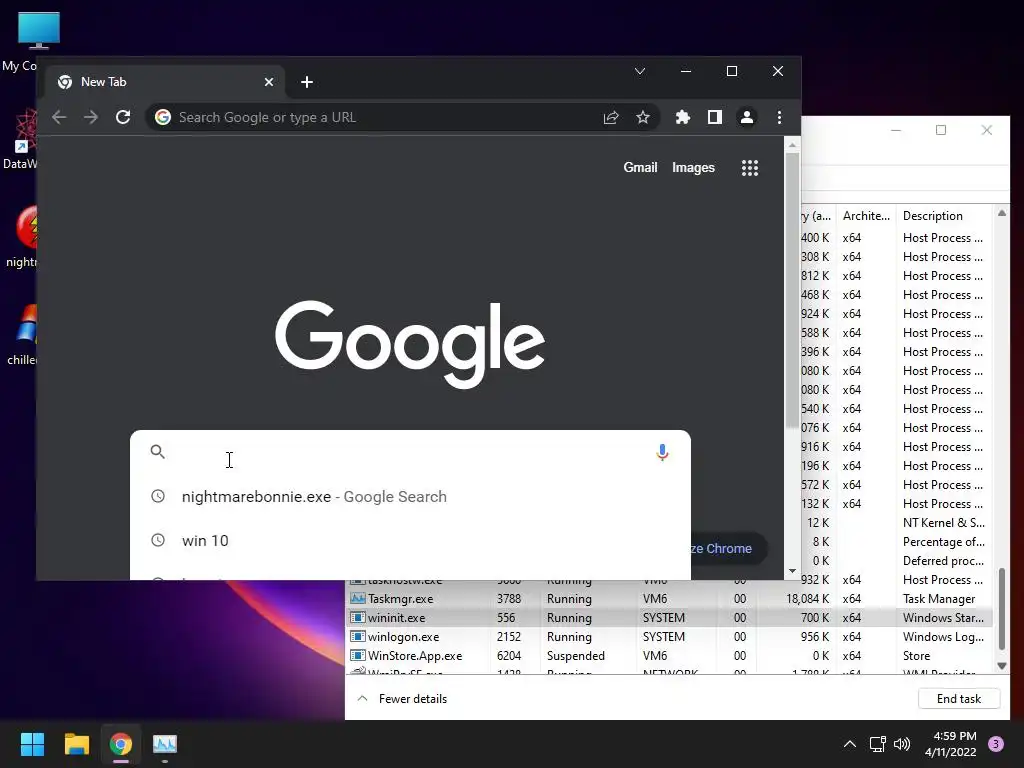Open volume tray icon
Viewport: 1024px width, 768px height.
point(902,744)
